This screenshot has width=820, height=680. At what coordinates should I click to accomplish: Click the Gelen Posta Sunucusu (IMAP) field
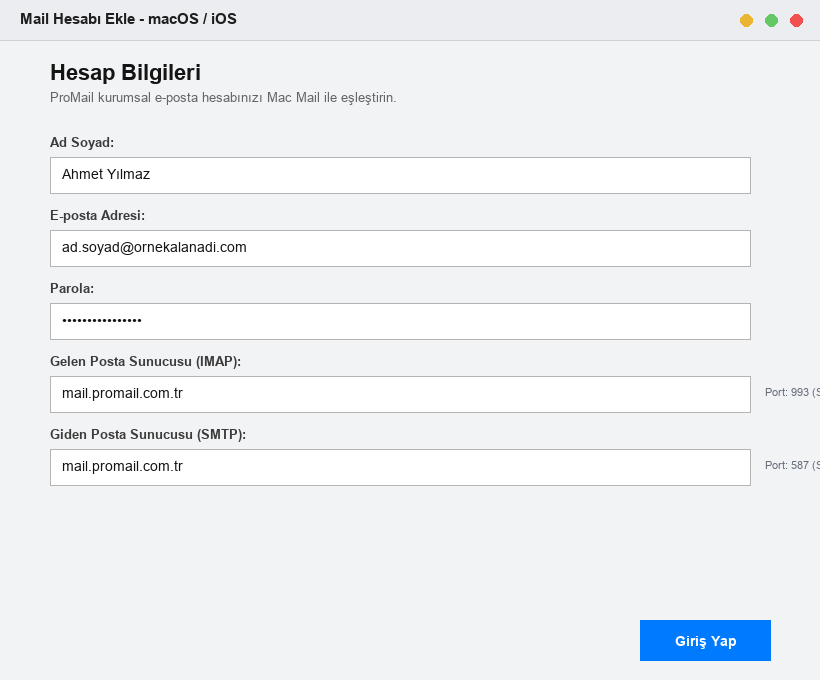400,394
